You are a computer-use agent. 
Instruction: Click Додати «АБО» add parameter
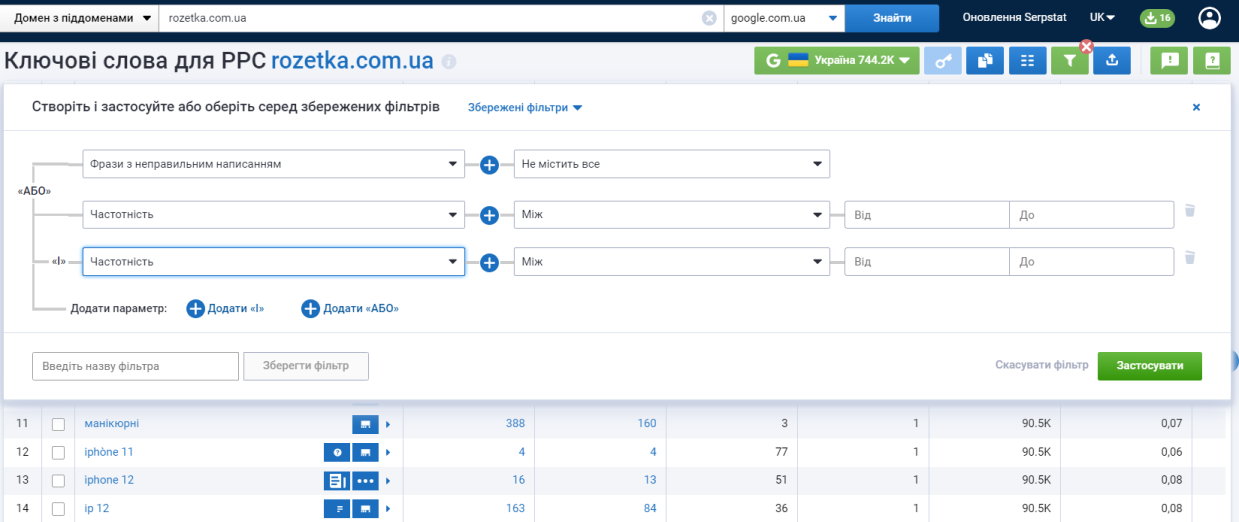tap(350, 309)
